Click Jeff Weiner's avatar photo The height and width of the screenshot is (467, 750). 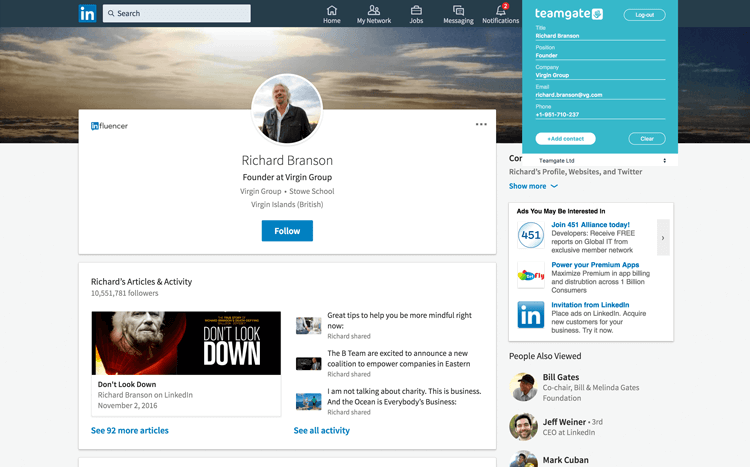coord(523,427)
